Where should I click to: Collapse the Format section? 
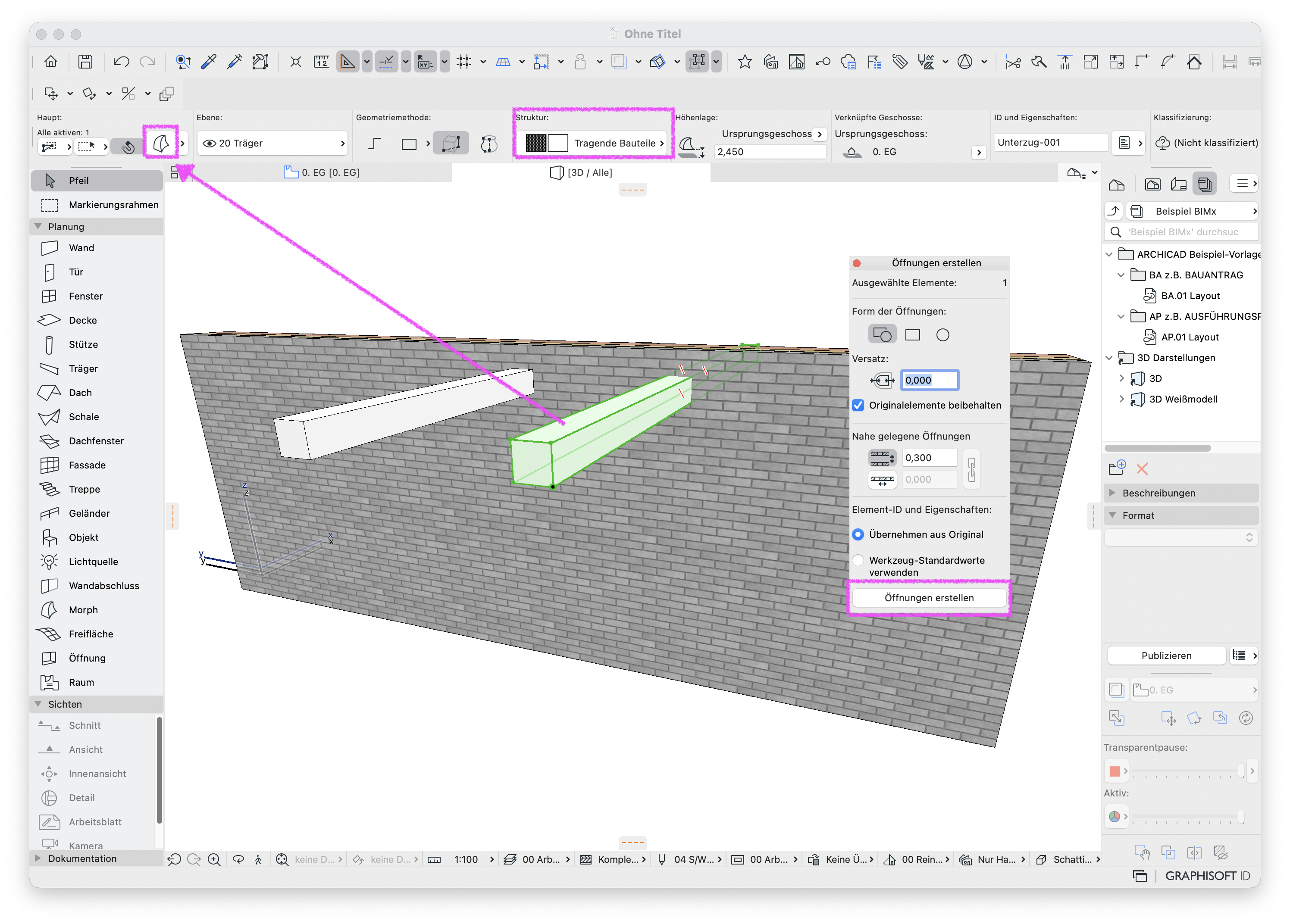pos(1112,515)
